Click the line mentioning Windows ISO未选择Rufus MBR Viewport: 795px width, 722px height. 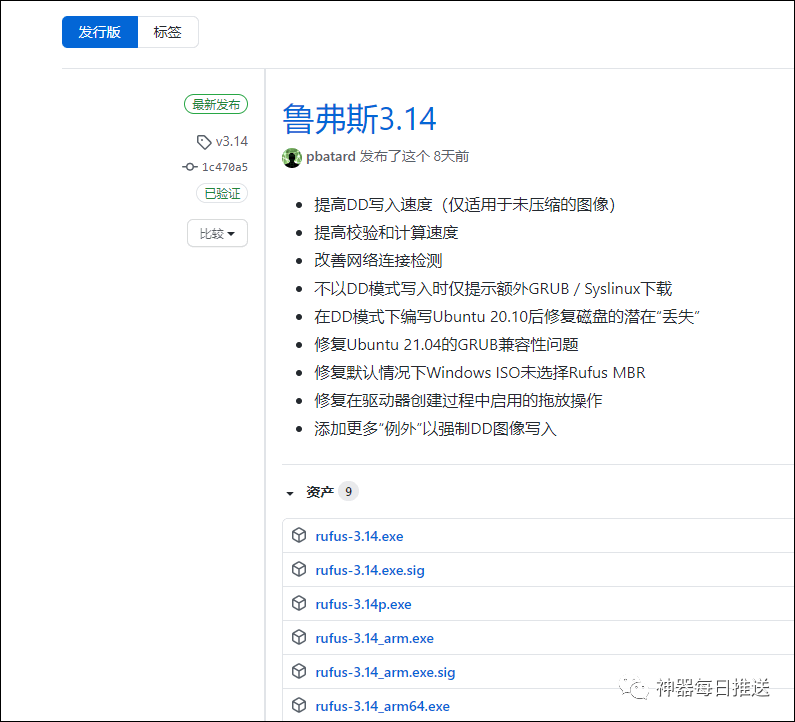click(x=480, y=373)
